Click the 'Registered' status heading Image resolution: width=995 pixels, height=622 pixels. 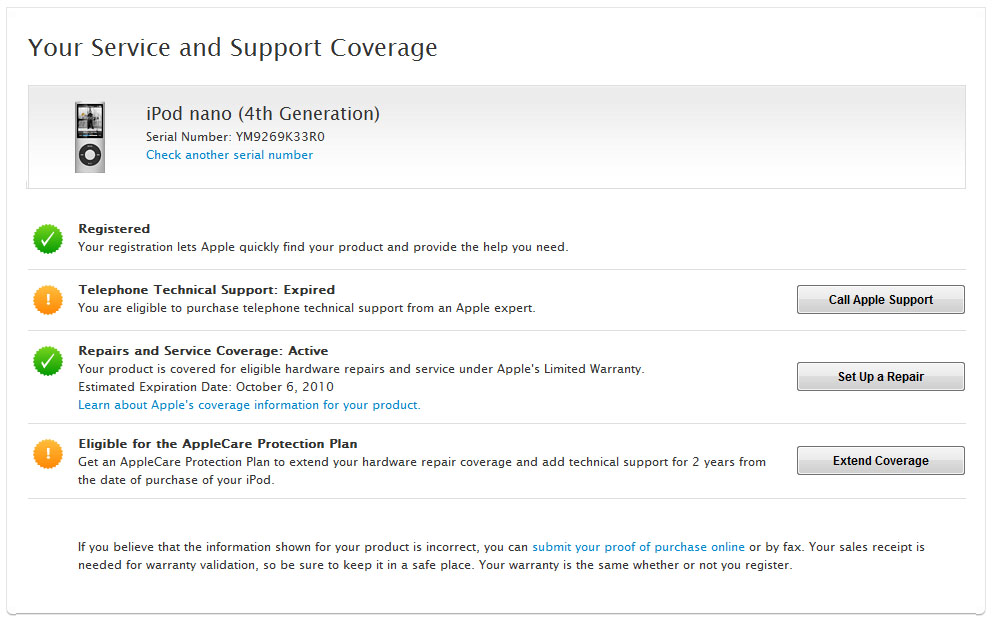[114, 228]
